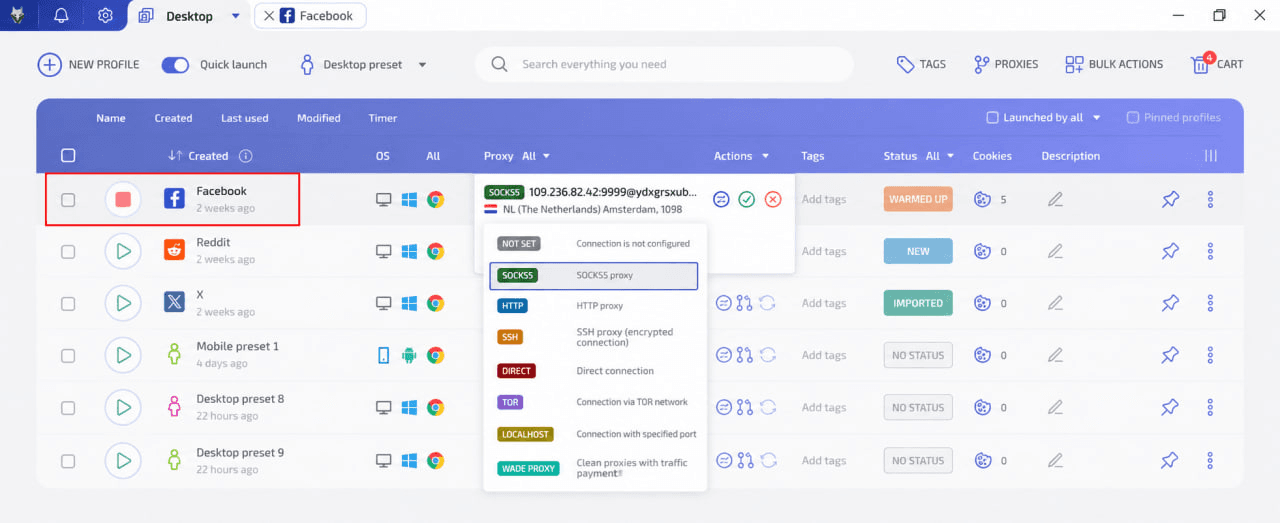The height and width of the screenshot is (523, 1280).
Task: Open the Proxy All filter dropdown
Action: [536, 156]
